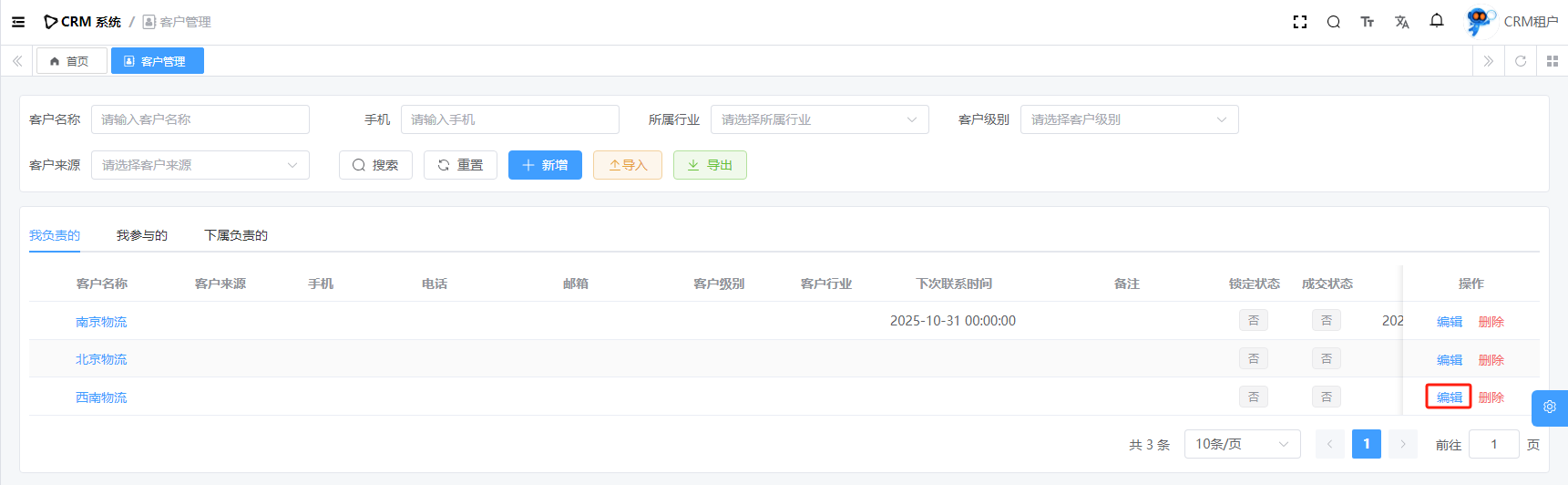This screenshot has height=485, width=1568.
Task: Switch to the 我参与的 tab
Action: 142,235
